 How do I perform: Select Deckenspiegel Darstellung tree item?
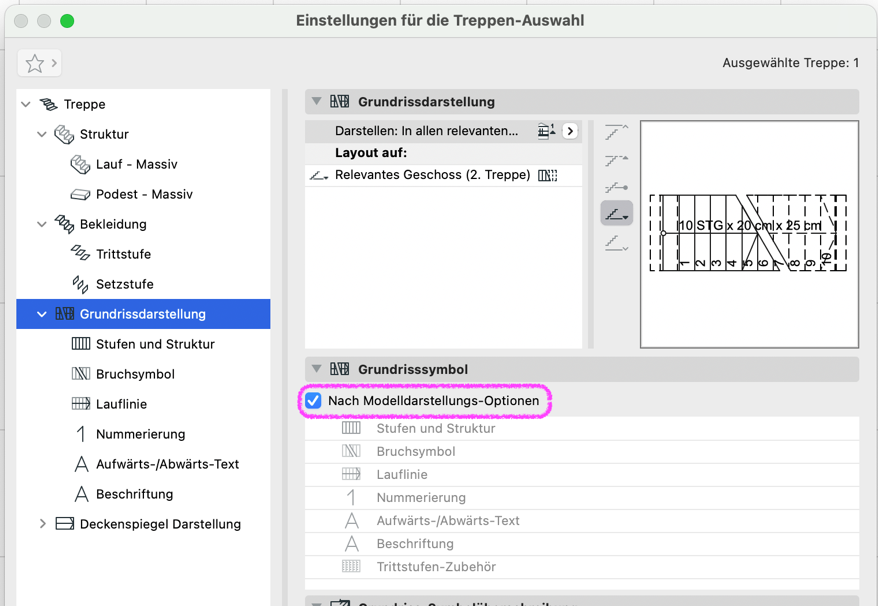click(160, 524)
